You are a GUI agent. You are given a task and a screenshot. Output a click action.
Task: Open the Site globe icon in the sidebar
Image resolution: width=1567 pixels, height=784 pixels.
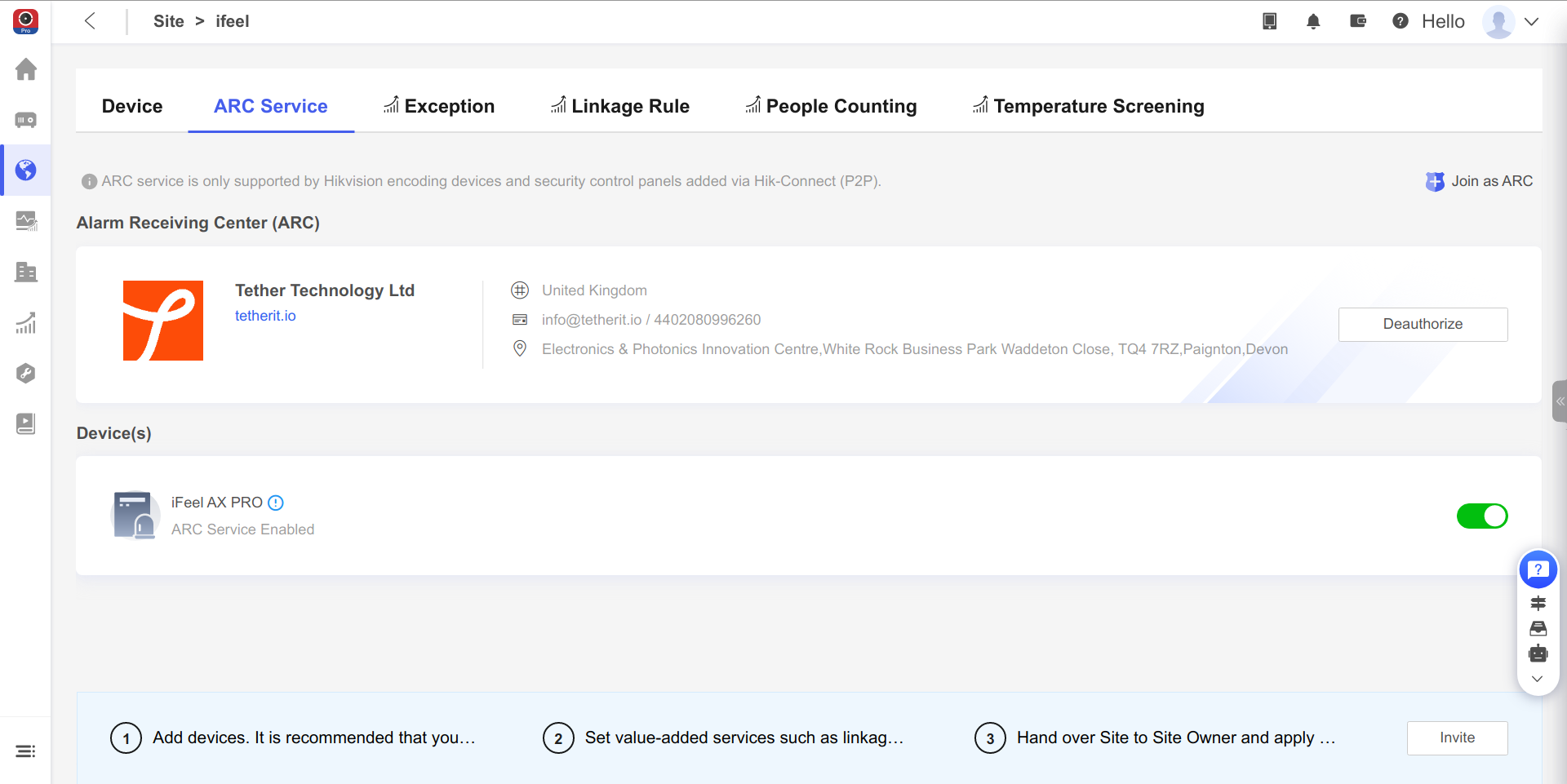(25, 170)
